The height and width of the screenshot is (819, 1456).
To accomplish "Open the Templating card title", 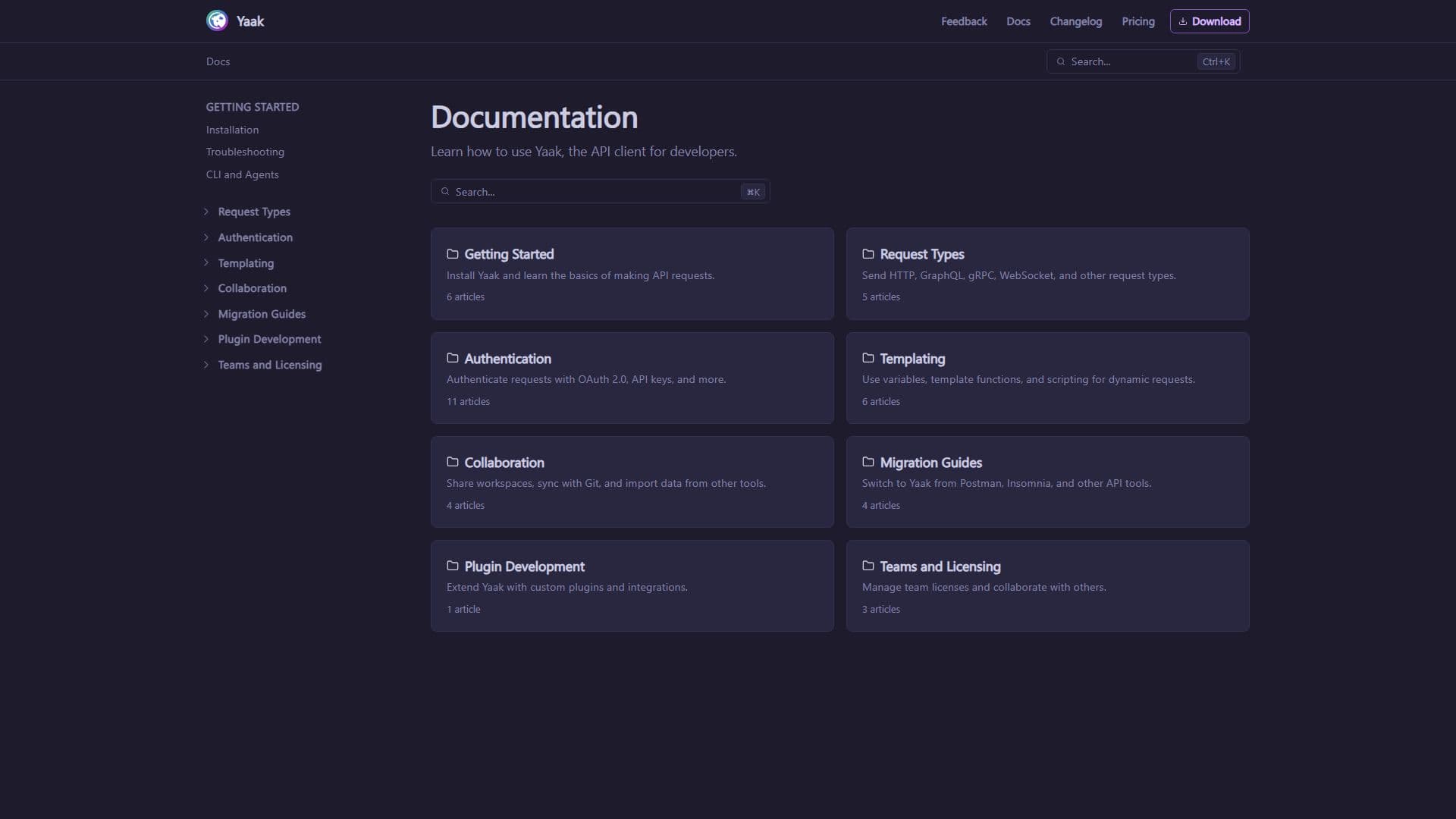I will 912,358.
